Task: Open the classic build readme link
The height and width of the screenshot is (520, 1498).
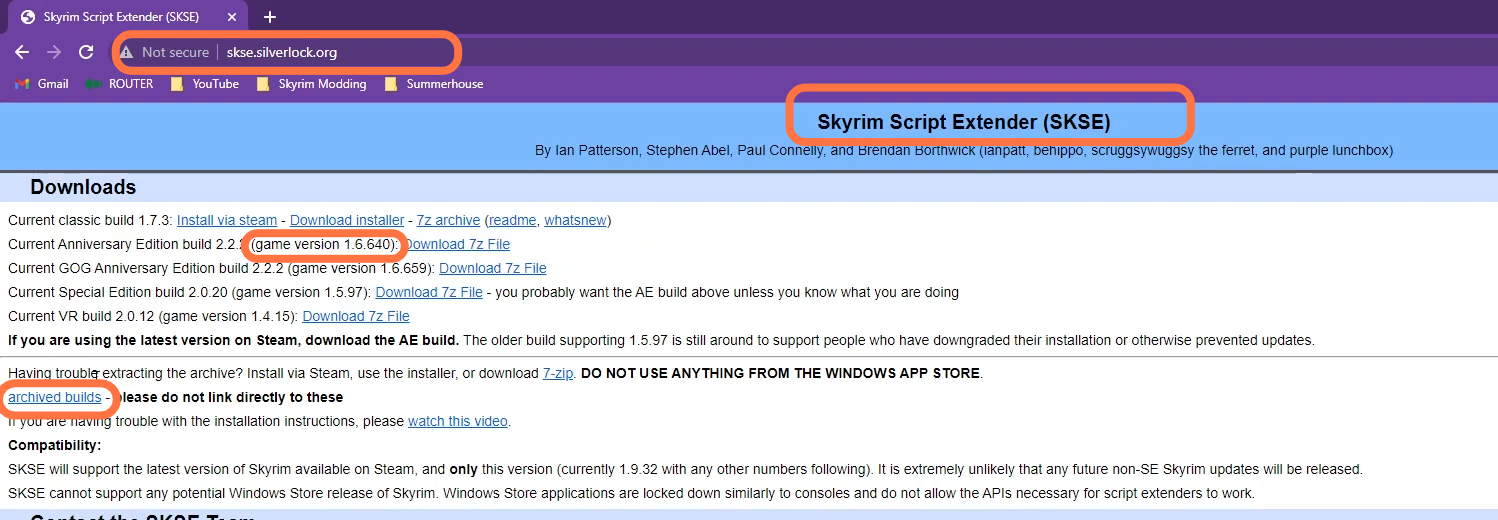Action: 513,220
